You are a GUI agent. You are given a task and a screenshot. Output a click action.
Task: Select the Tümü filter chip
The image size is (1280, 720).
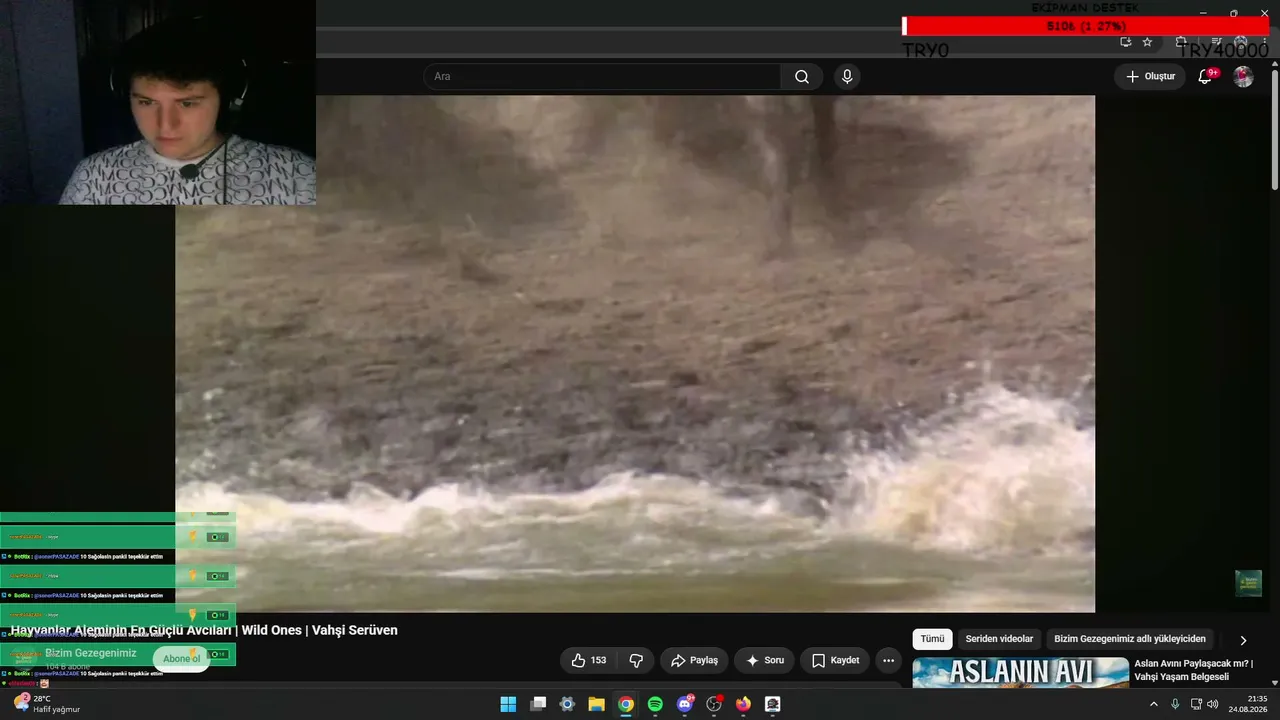tap(932, 639)
